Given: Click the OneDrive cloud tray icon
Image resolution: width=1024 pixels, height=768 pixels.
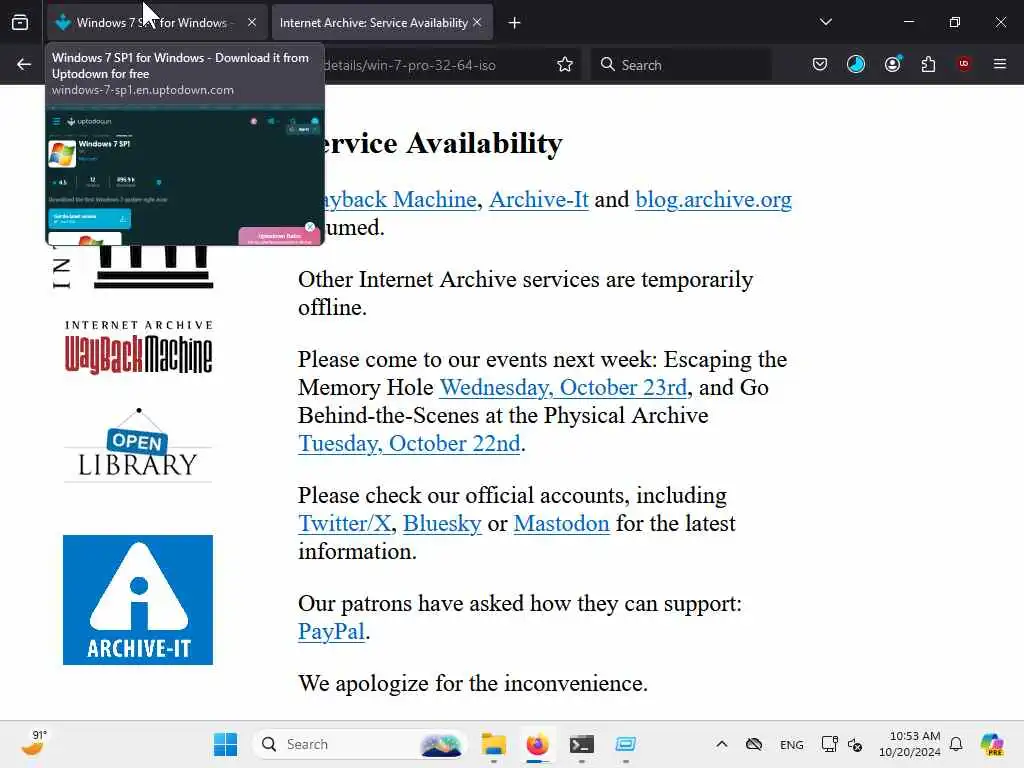Looking at the screenshot, I should click(754, 744).
